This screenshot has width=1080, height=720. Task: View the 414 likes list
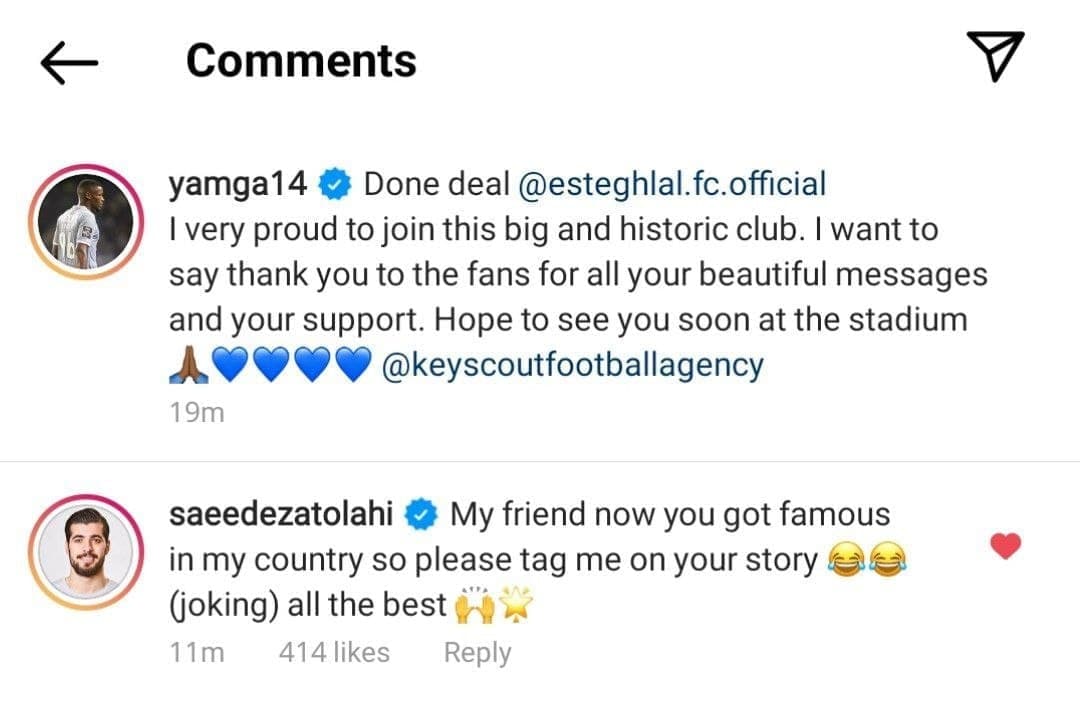pos(334,653)
